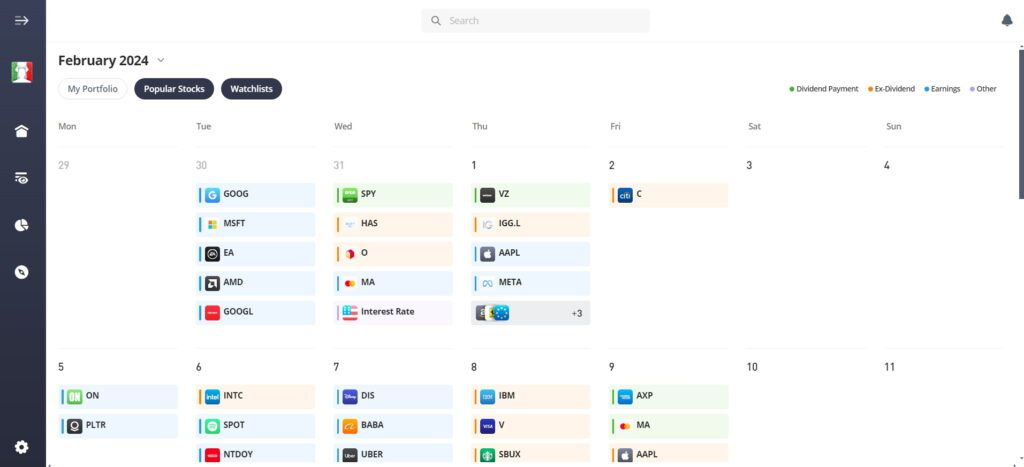Open the AAPL event on February 9
Screen dimensions: 1024x467
(669, 454)
